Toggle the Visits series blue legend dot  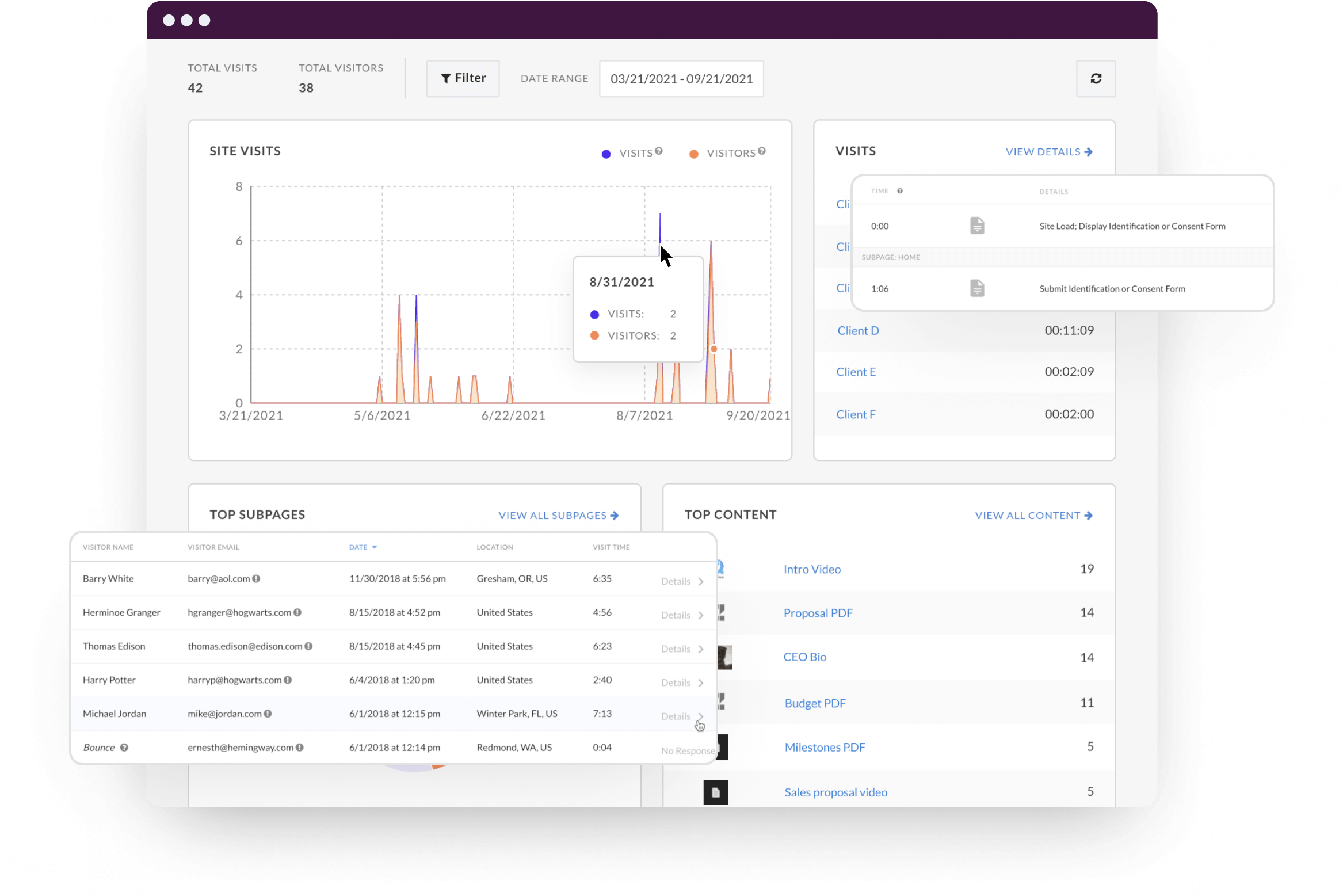pos(606,154)
